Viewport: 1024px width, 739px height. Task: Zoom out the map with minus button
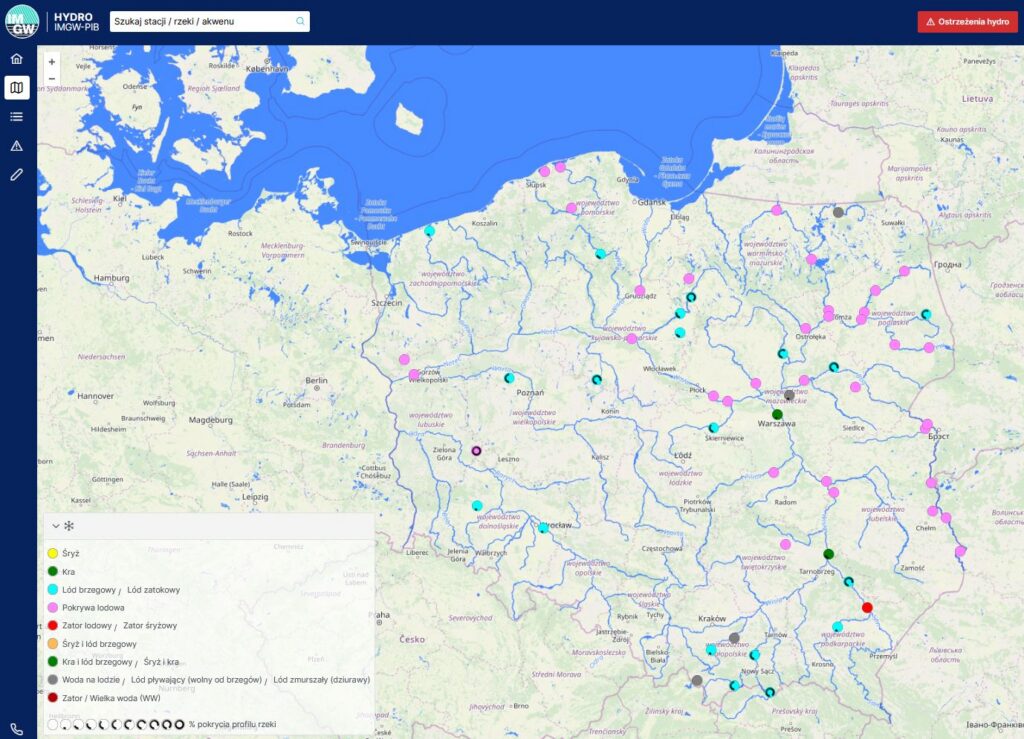pyautogui.click(x=52, y=78)
